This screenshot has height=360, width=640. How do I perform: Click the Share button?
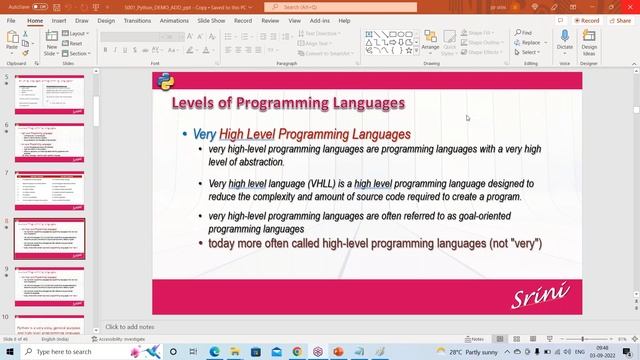pos(620,21)
